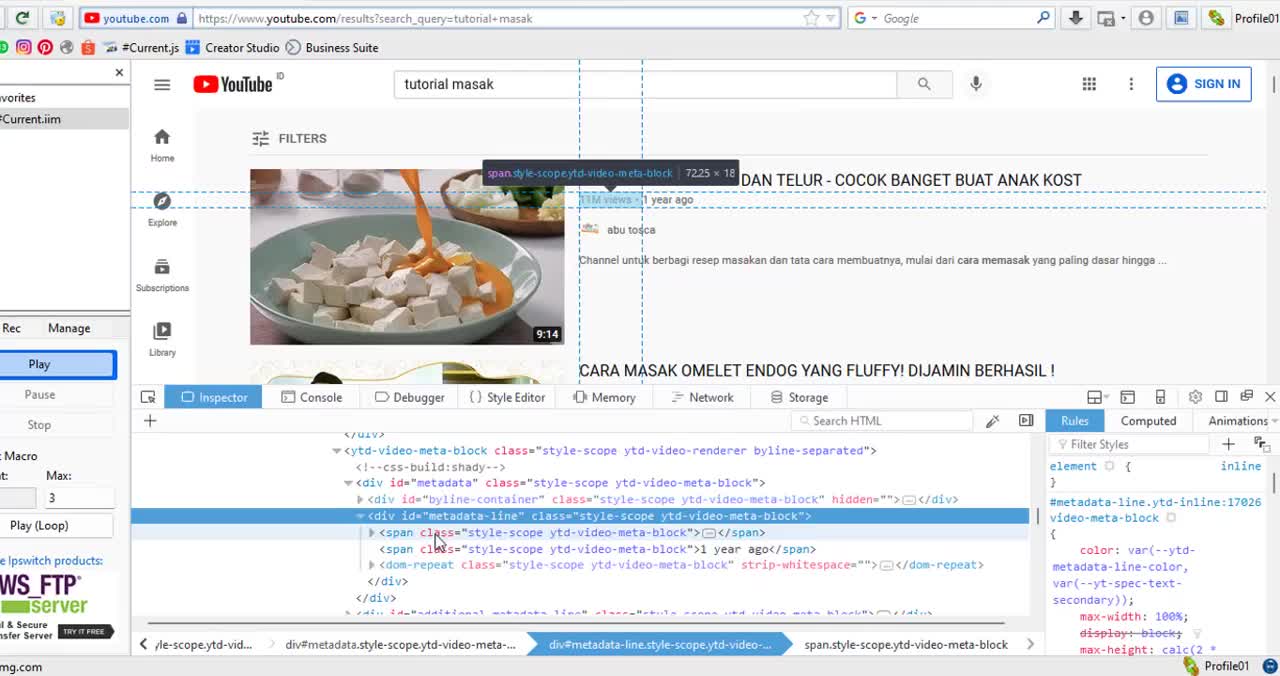The image size is (1280, 676).
Task: Open the URL bar history dropdown arrow
Action: coord(830,18)
